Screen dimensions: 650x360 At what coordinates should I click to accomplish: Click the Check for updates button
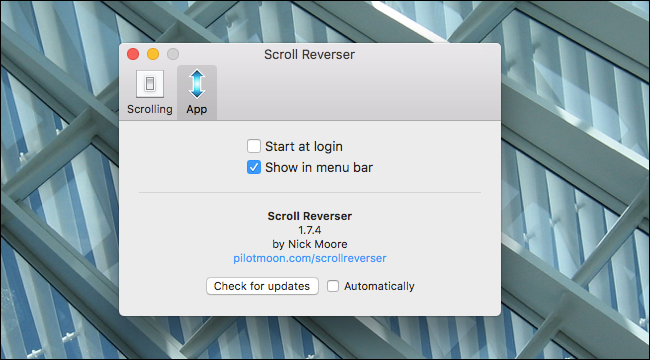click(x=262, y=286)
